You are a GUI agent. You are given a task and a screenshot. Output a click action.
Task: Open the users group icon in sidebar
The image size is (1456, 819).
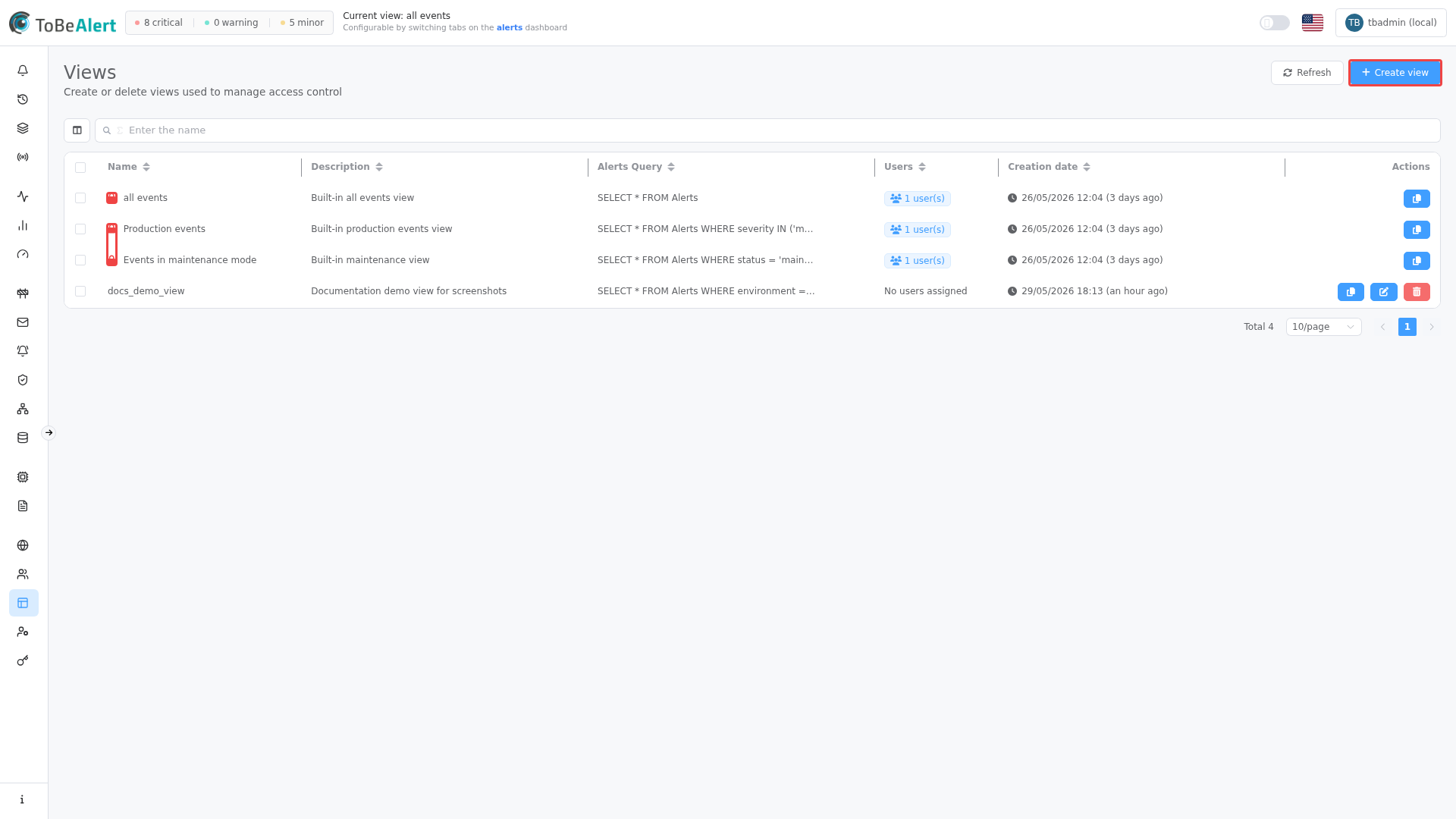(x=23, y=574)
